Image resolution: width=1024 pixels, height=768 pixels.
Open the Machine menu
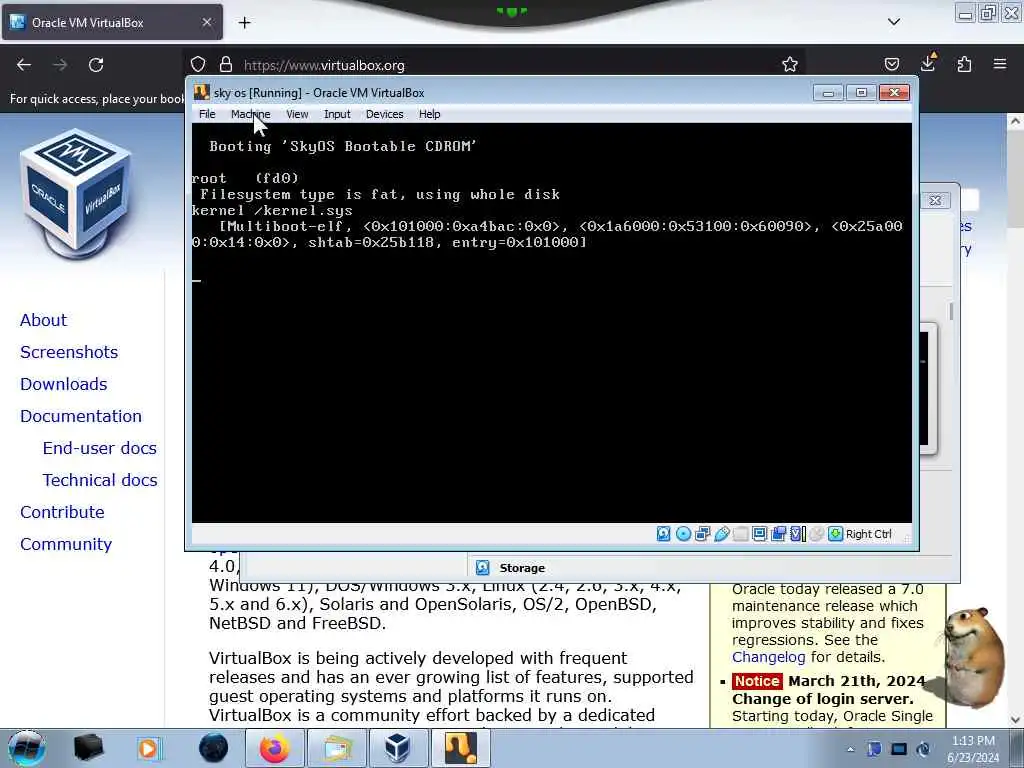[250, 114]
